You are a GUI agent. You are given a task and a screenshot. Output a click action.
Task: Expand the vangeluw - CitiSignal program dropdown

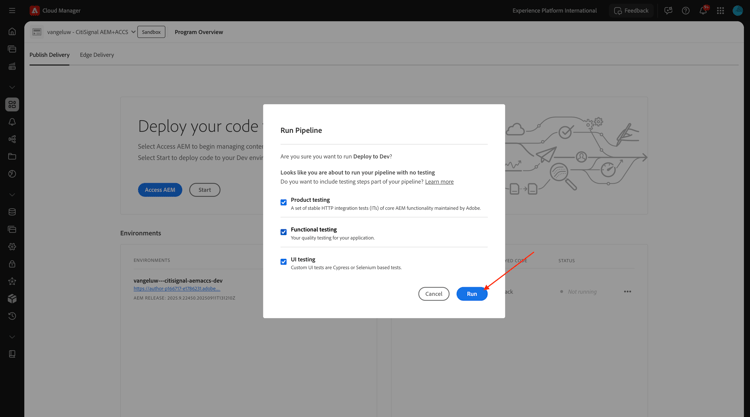[x=91, y=32]
